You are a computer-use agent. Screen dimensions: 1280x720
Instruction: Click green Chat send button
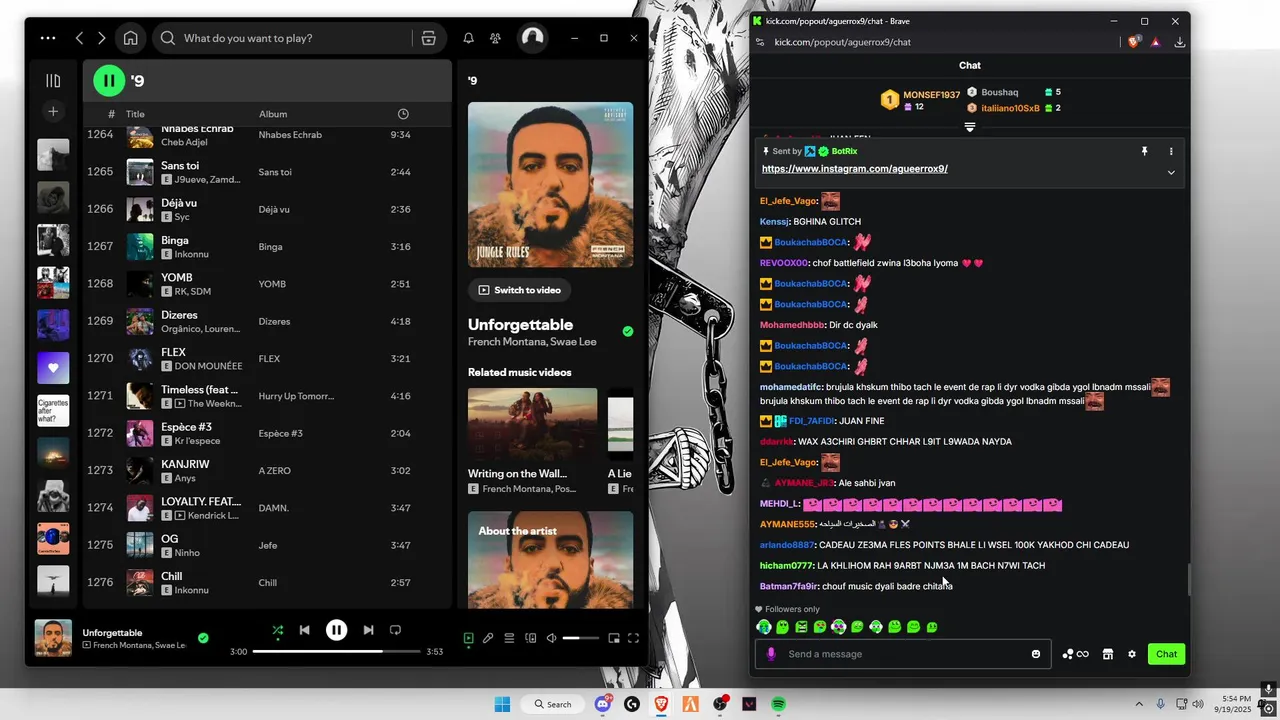click(1167, 654)
